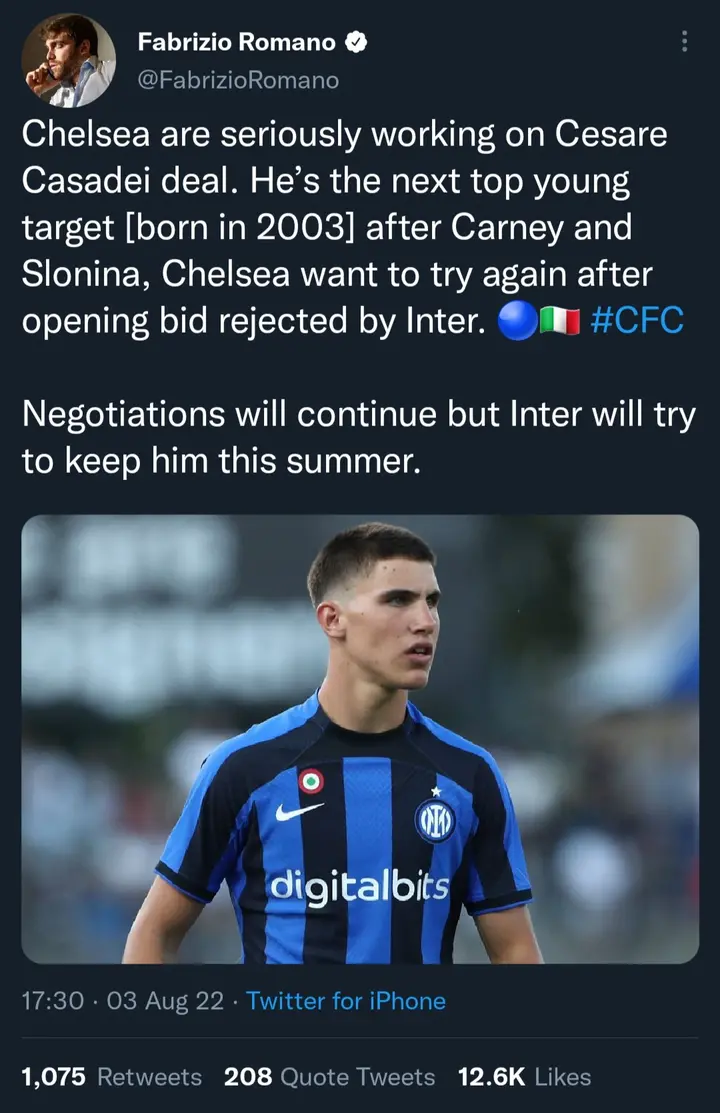Follow the #CFC hashtag link
Image resolution: width=720 pixels, height=1113 pixels.
click(x=636, y=320)
